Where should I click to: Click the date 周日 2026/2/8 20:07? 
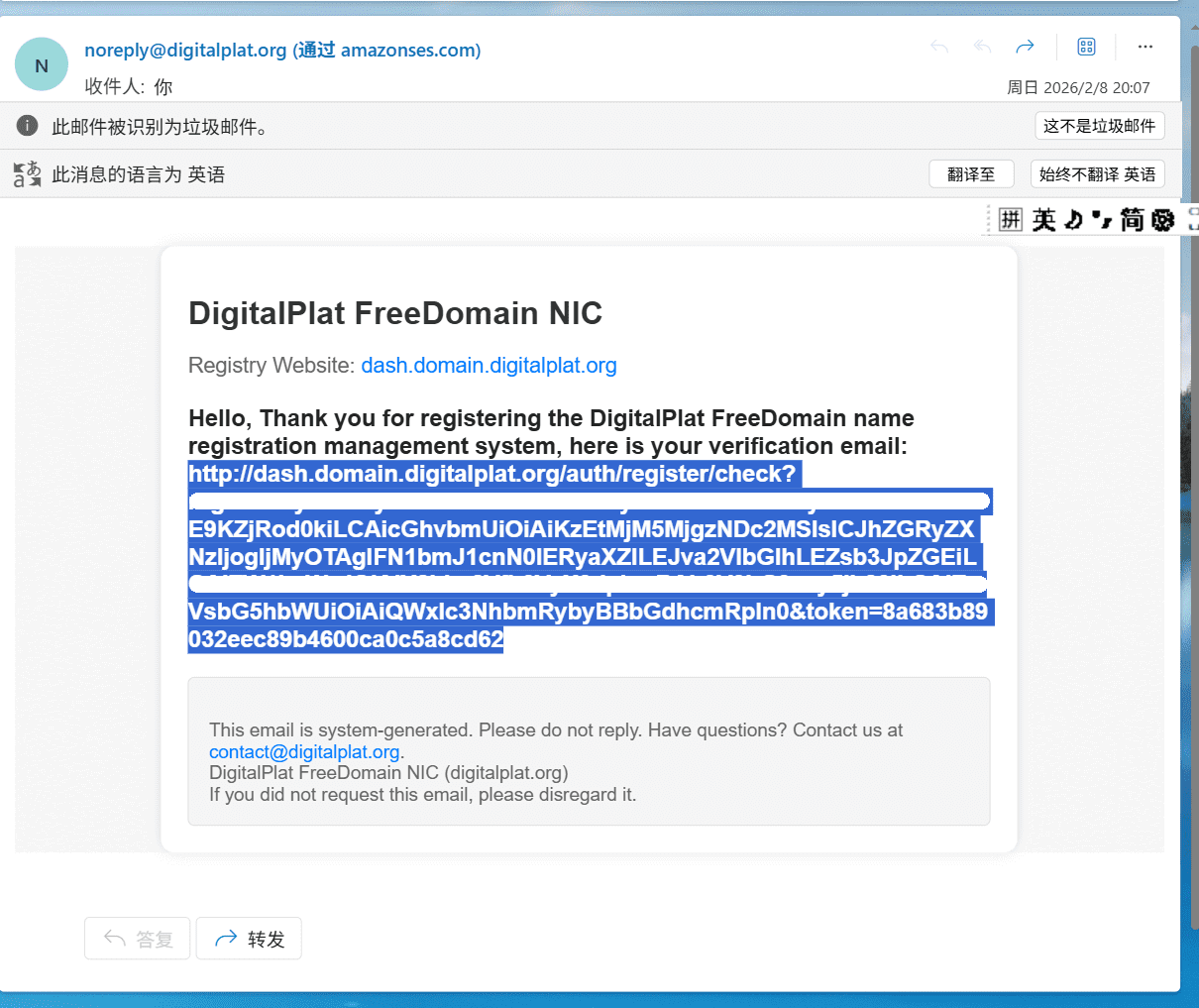coord(1078,87)
